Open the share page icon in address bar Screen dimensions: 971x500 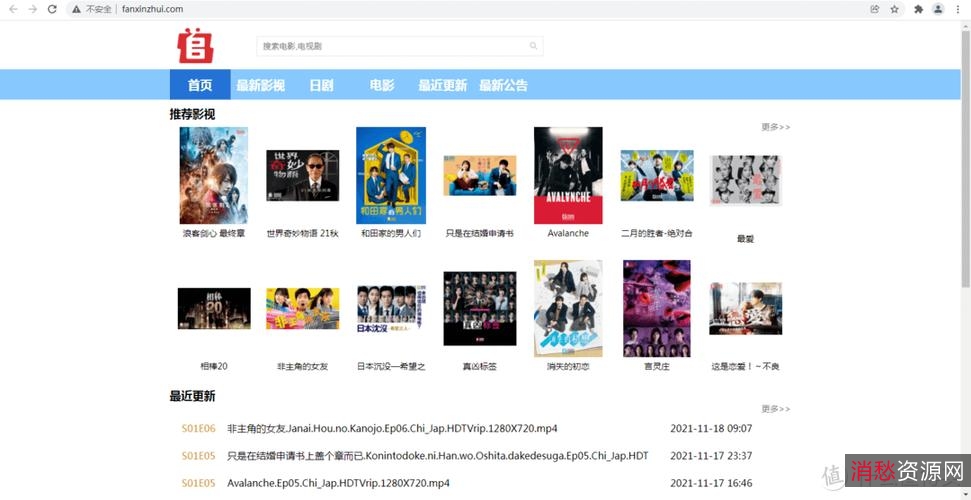pyautogui.click(x=874, y=9)
